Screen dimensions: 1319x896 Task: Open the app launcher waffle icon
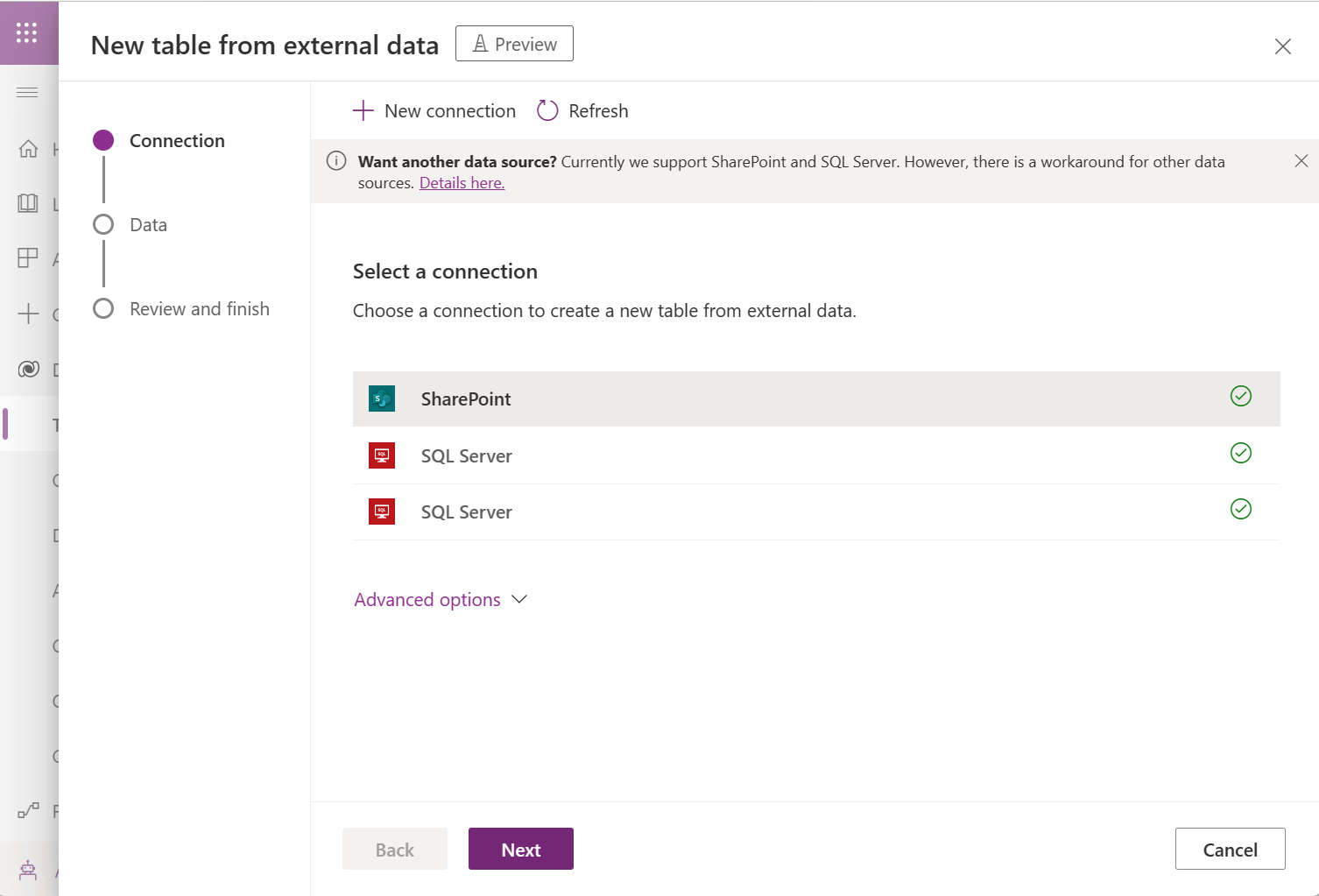[x=27, y=32]
